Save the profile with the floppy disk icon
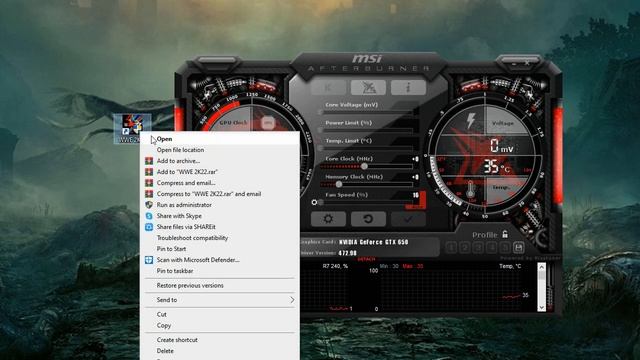This screenshot has height=360, width=640. (518, 247)
